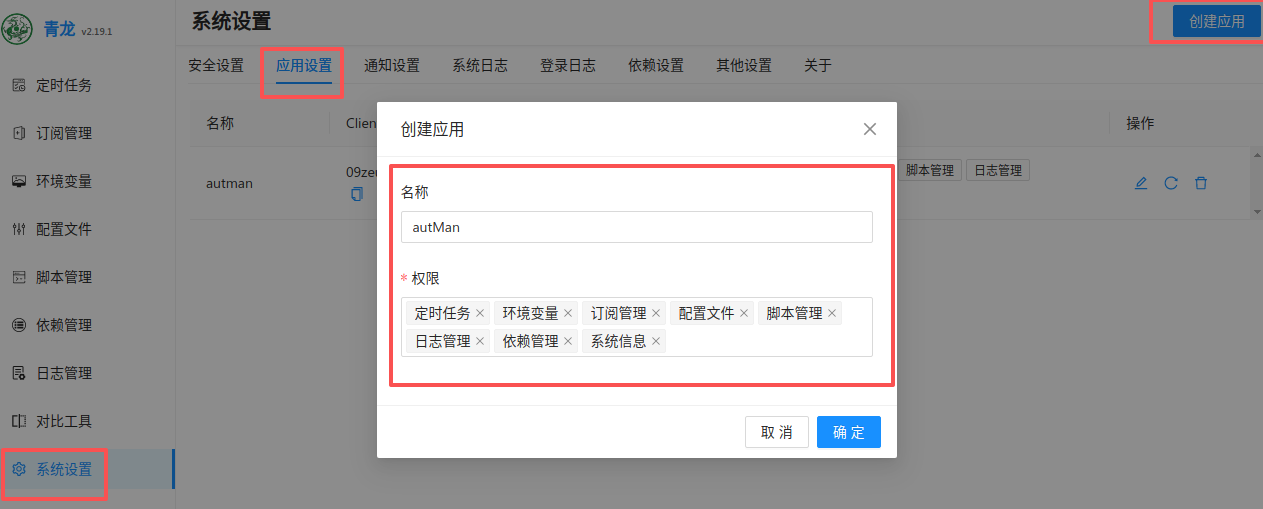
Task: Click the reset secret refresh icon
Action: pos(1171,183)
